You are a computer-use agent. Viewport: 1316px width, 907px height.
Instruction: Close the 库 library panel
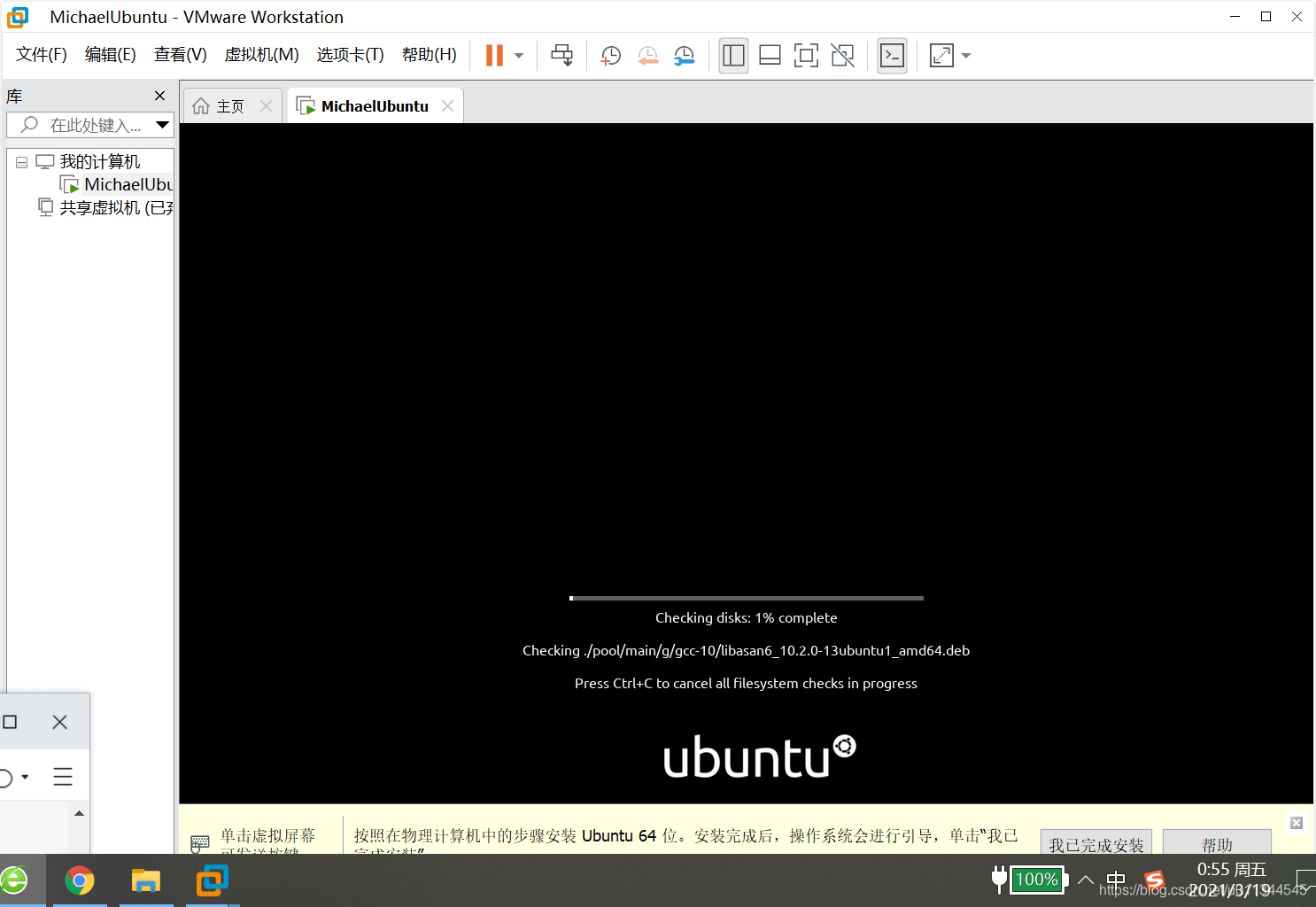[159, 96]
